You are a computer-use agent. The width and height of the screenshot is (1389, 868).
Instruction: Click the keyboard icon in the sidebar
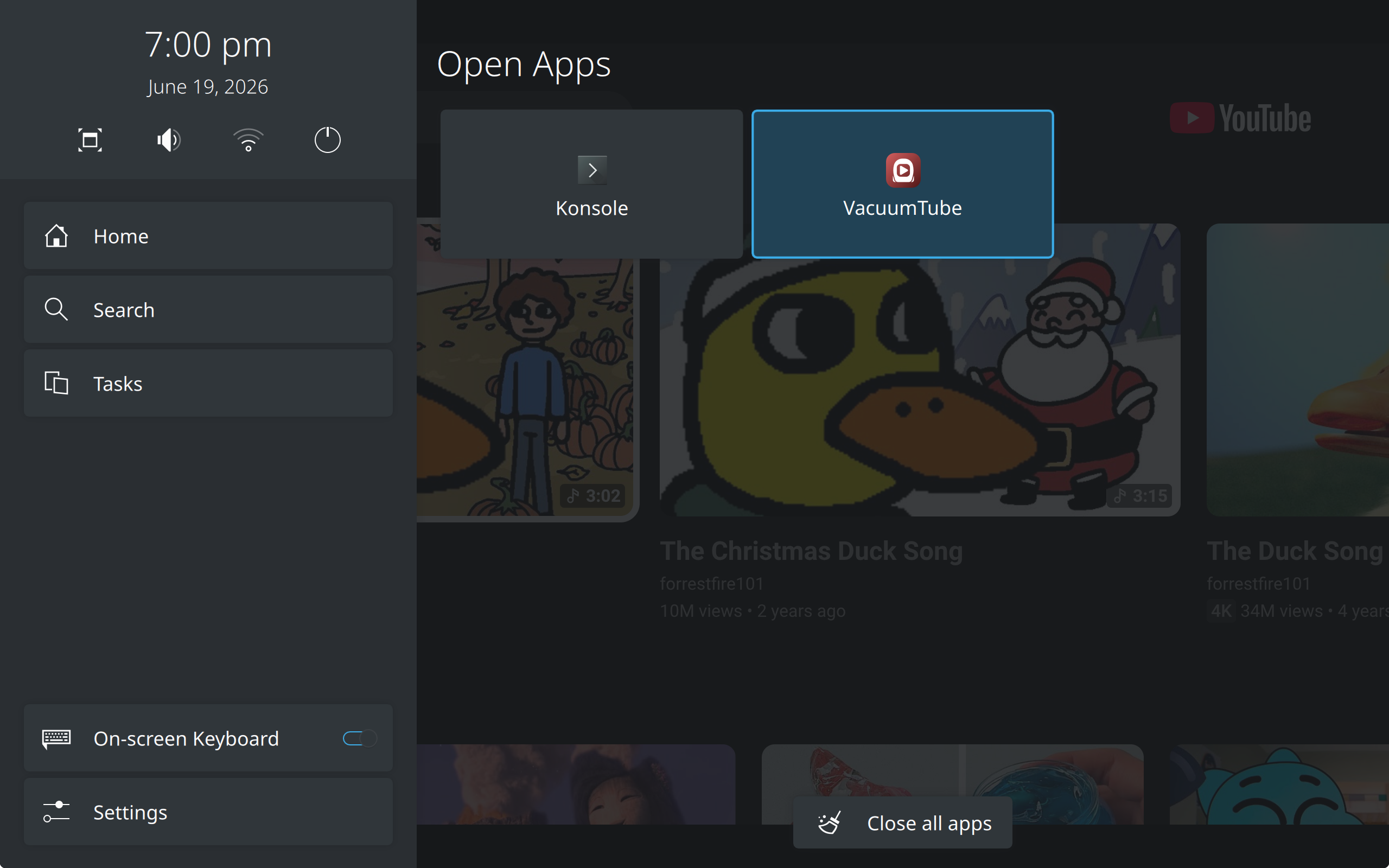coord(56,739)
